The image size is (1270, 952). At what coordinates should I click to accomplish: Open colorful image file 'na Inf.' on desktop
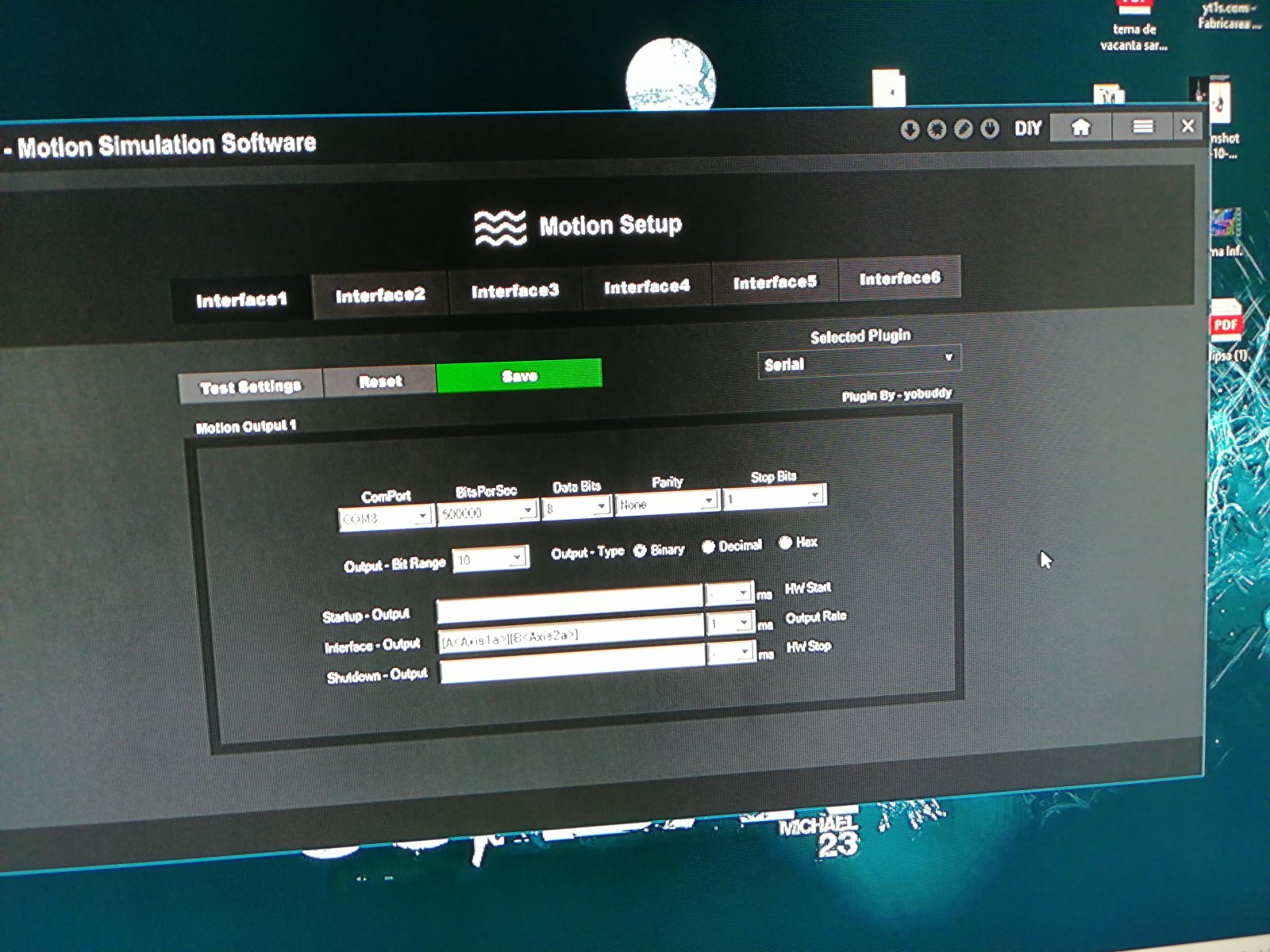click(x=1226, y=232)
